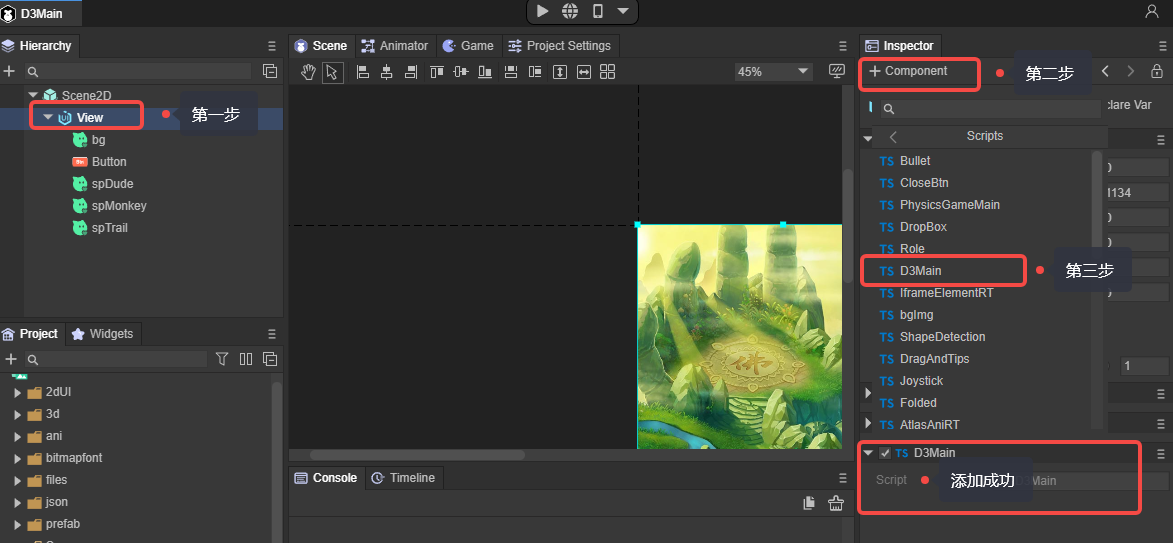1173x543 pixels.
Task: Add node with Hierarchy plus icon
Action: 10,71
